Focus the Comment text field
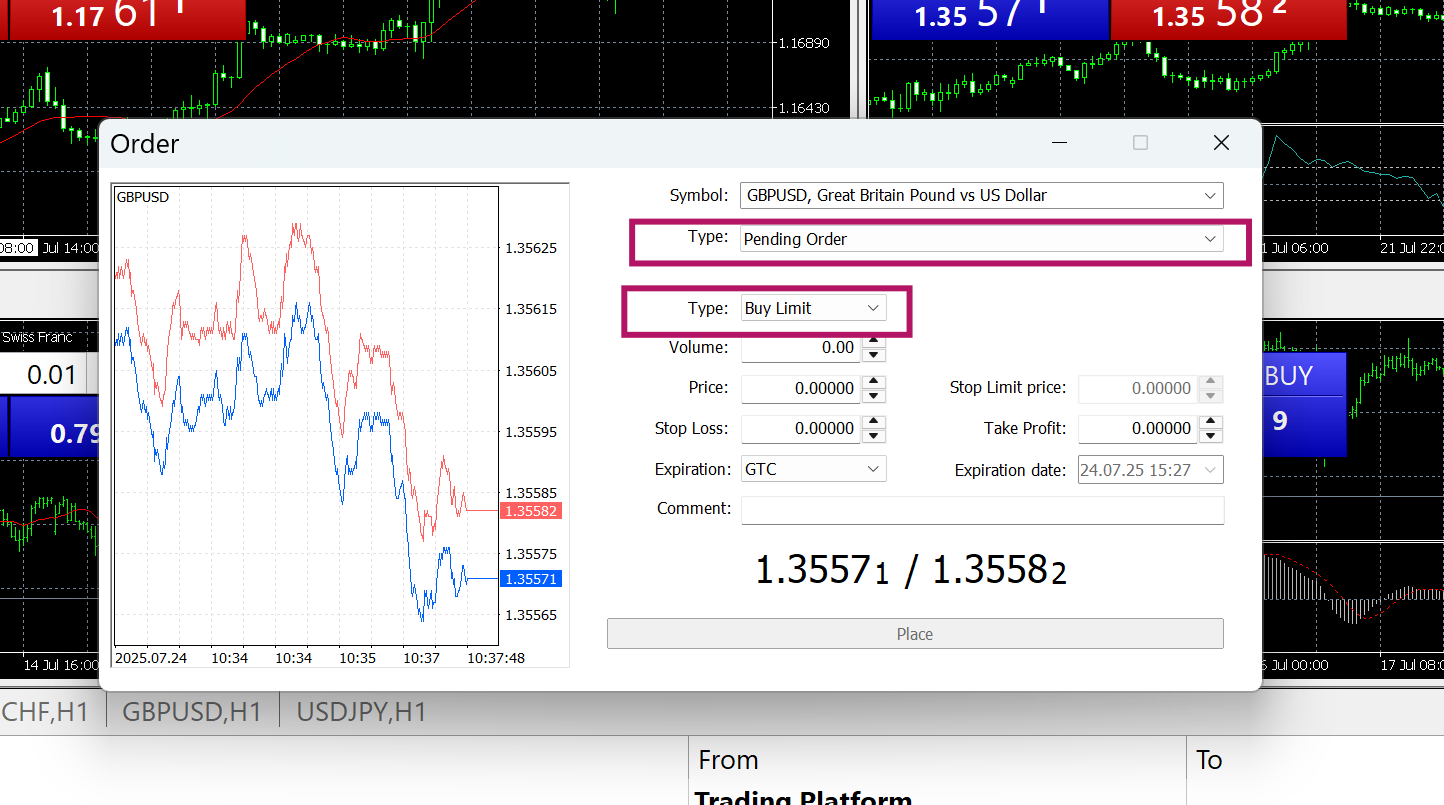 pyautogui.click(x=981, y=509)
